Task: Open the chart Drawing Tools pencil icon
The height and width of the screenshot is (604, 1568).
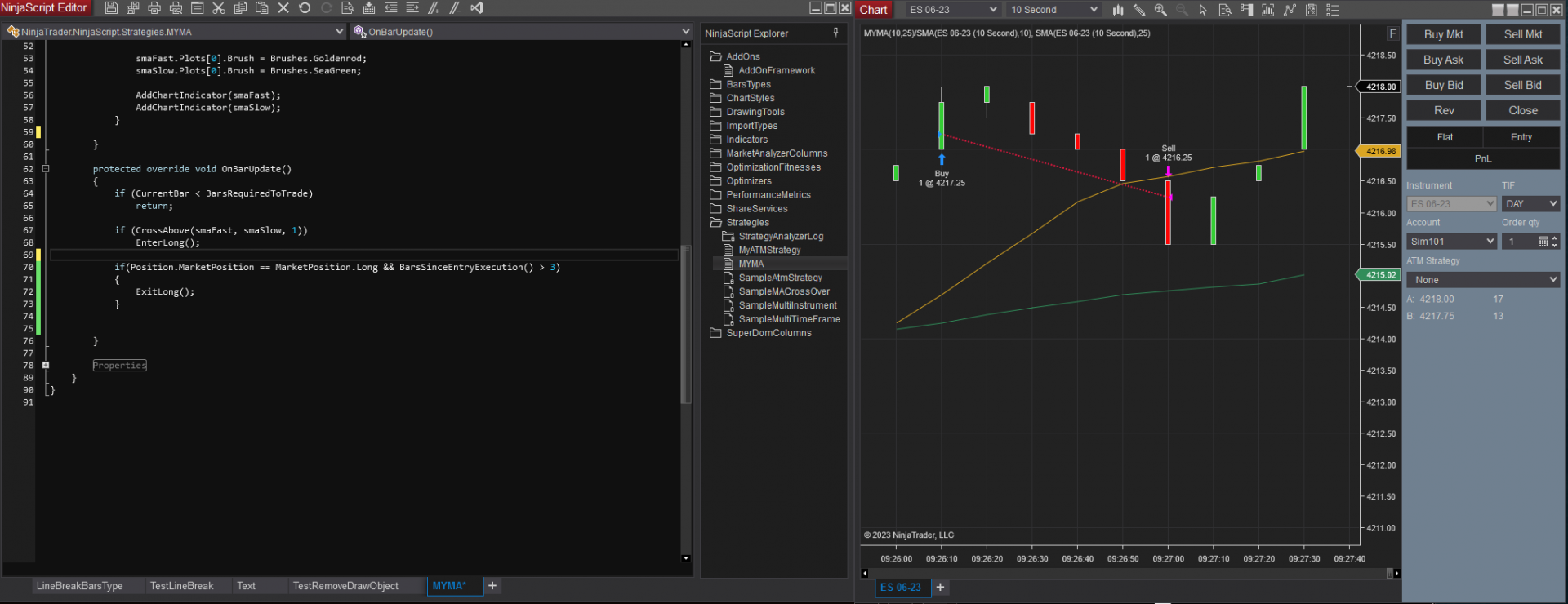Action: coord(1139,10)
